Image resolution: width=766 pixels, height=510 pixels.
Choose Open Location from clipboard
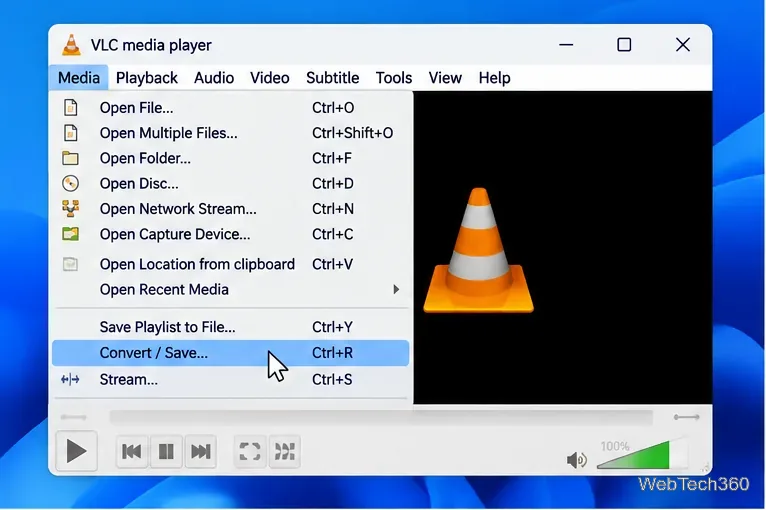231,264
